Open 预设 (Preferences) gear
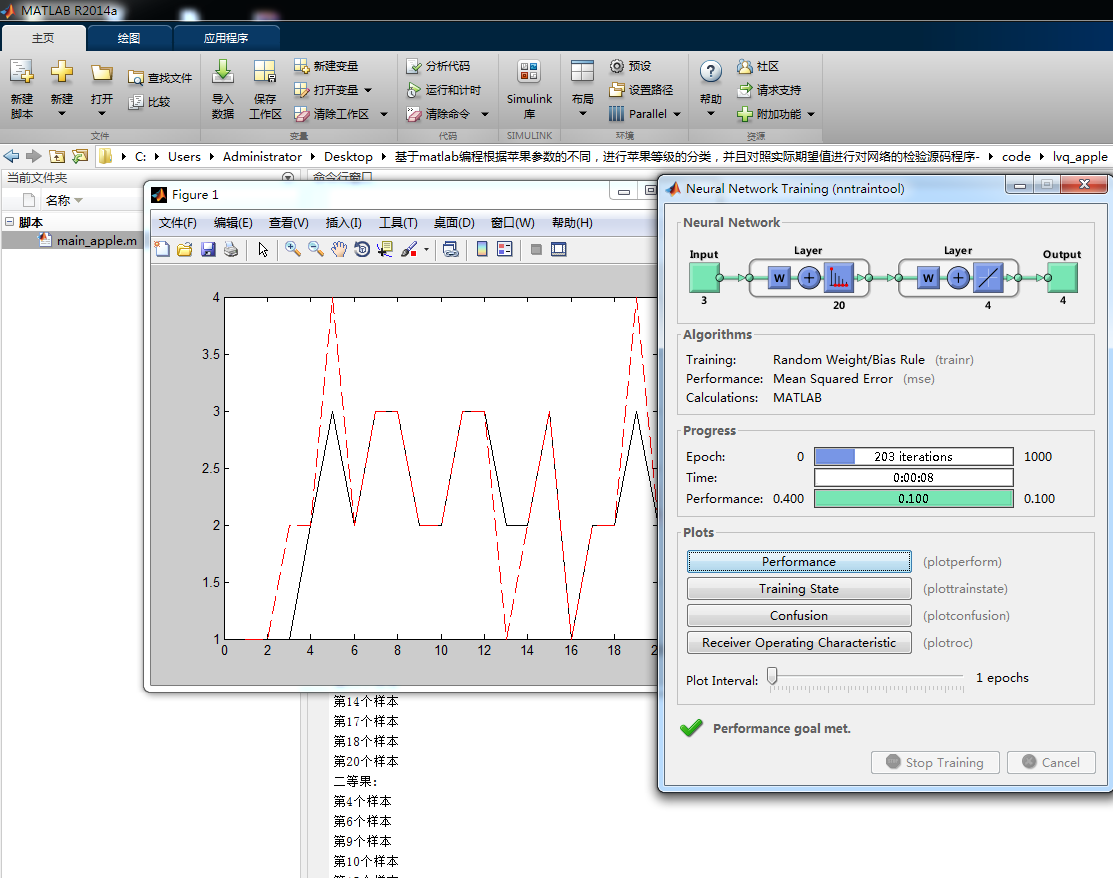Viewport: 1113px width, 878px height. pyautogui.click(x=630, y=66)
